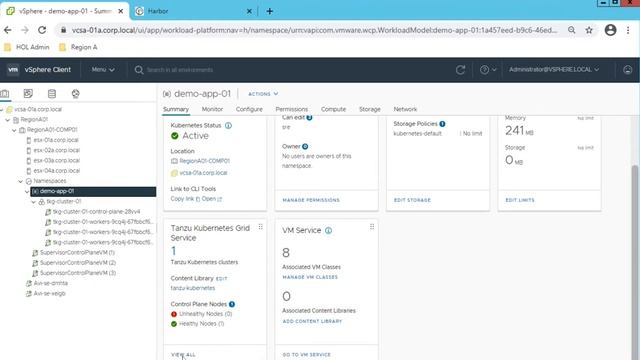Collapse the RegionA01 datacenter node
640x360 pixels.
point(8,120)
